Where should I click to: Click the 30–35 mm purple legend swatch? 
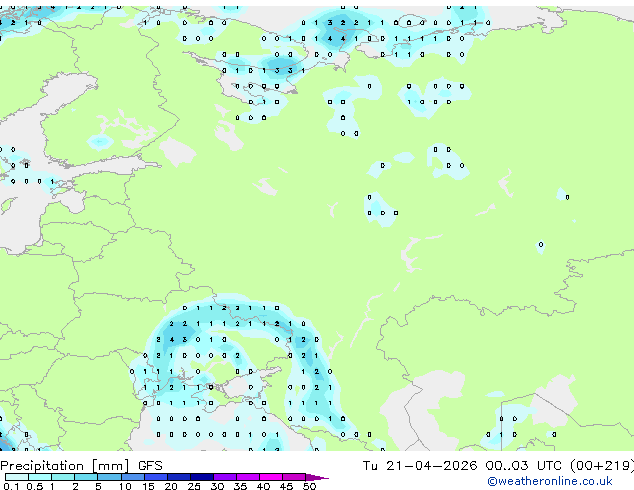click(225, 477)
